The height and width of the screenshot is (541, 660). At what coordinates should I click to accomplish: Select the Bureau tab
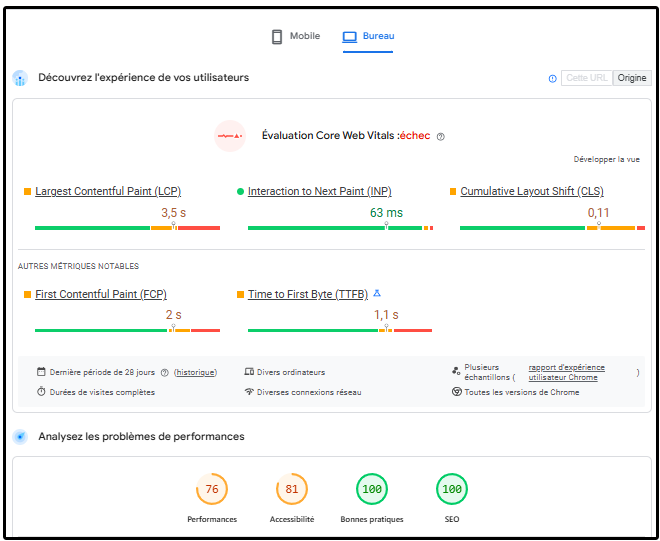[368, 37]
